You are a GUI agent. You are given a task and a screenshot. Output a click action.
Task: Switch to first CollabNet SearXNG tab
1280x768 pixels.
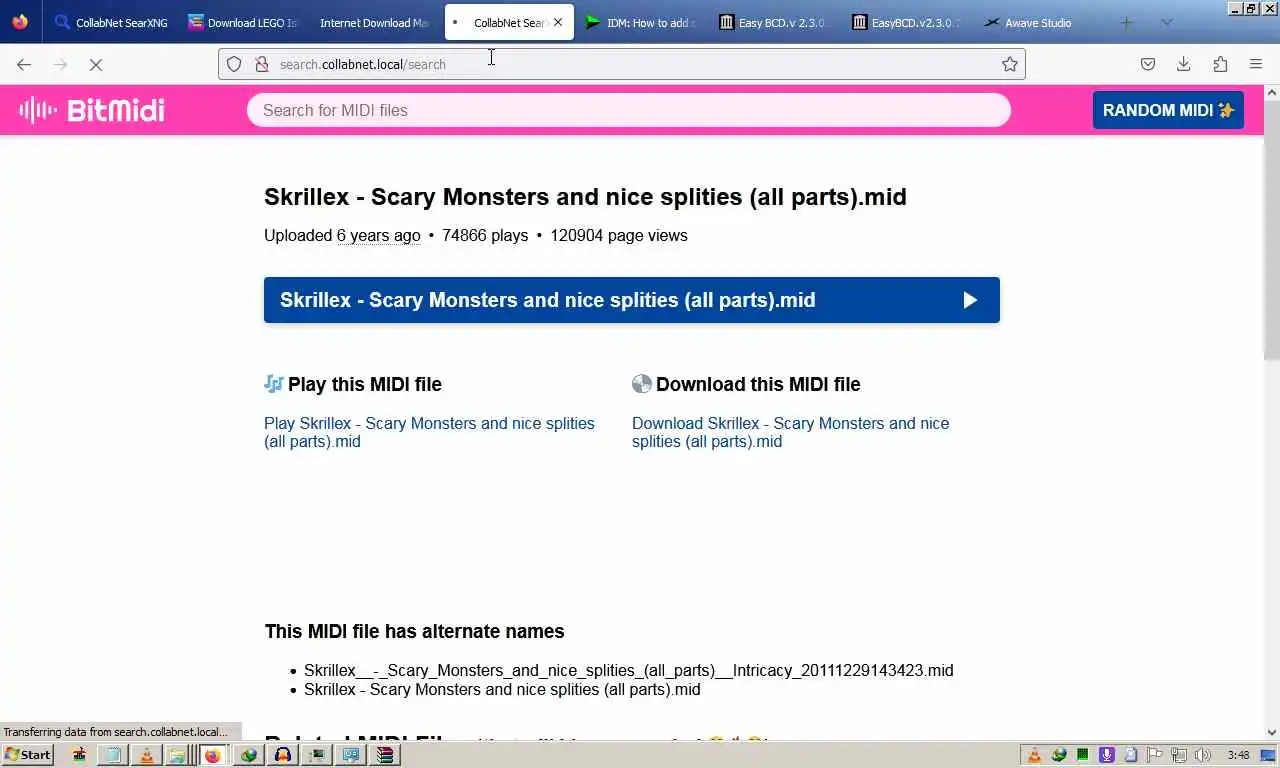click(111, 22)
